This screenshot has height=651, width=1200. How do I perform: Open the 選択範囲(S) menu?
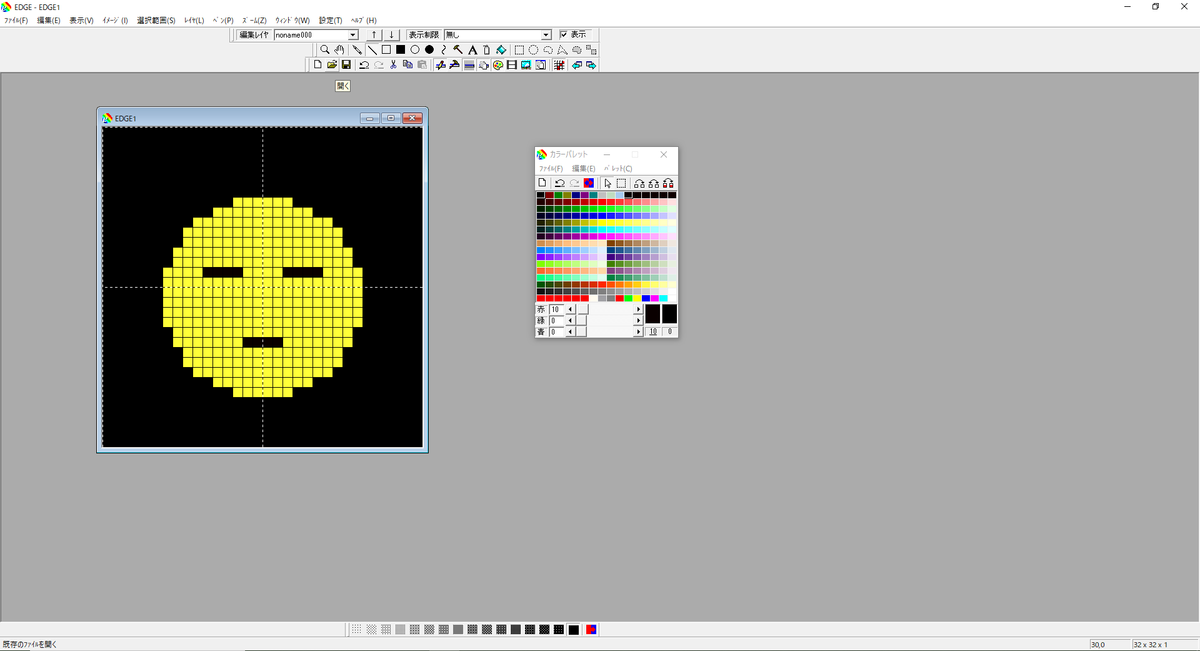[156, 20]
